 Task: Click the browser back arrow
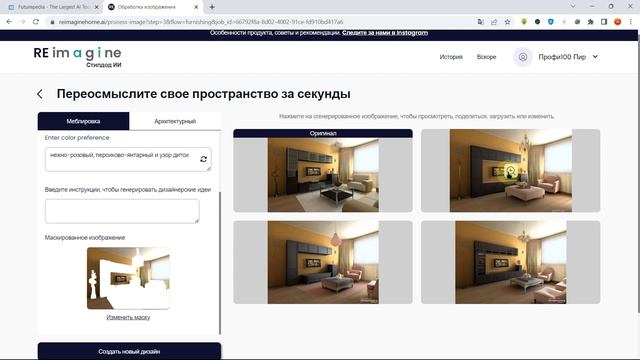pyautogui.click(x=9, y=22)
